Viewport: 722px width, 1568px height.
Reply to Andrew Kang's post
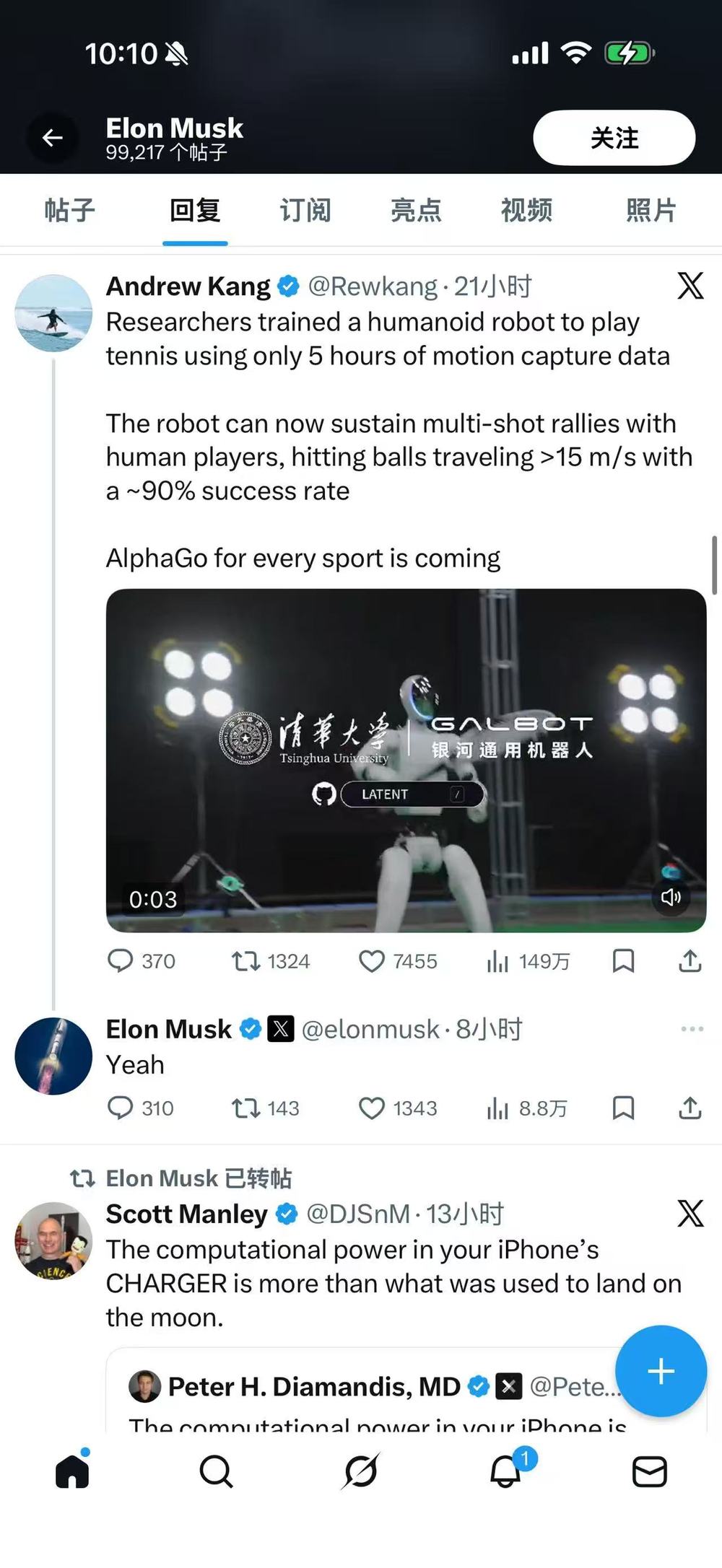[120, 961]
